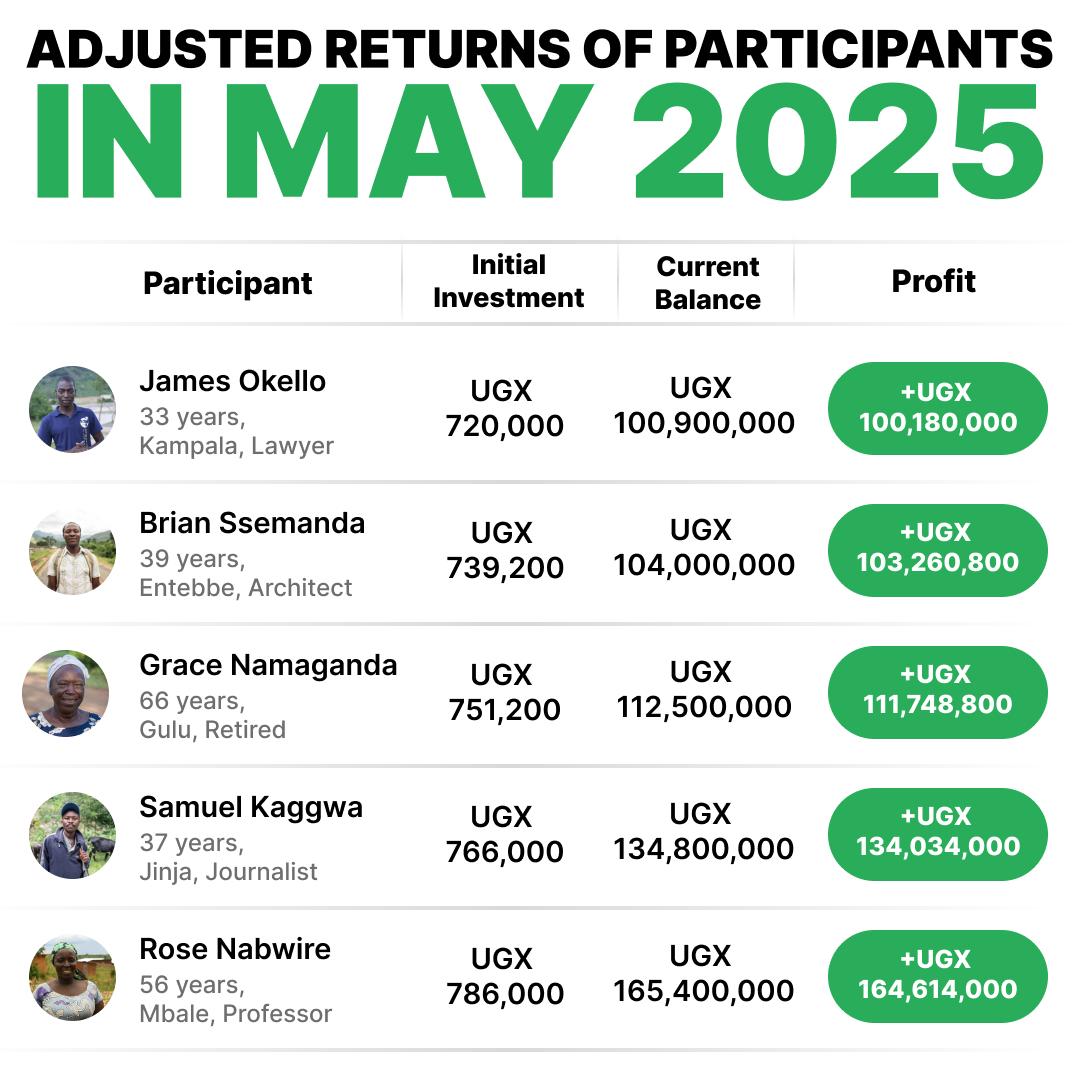This screenshot has height=1080, width=1080.
Task: Click Brian Ssemanda's profile photo
Action: coord(72,552)
